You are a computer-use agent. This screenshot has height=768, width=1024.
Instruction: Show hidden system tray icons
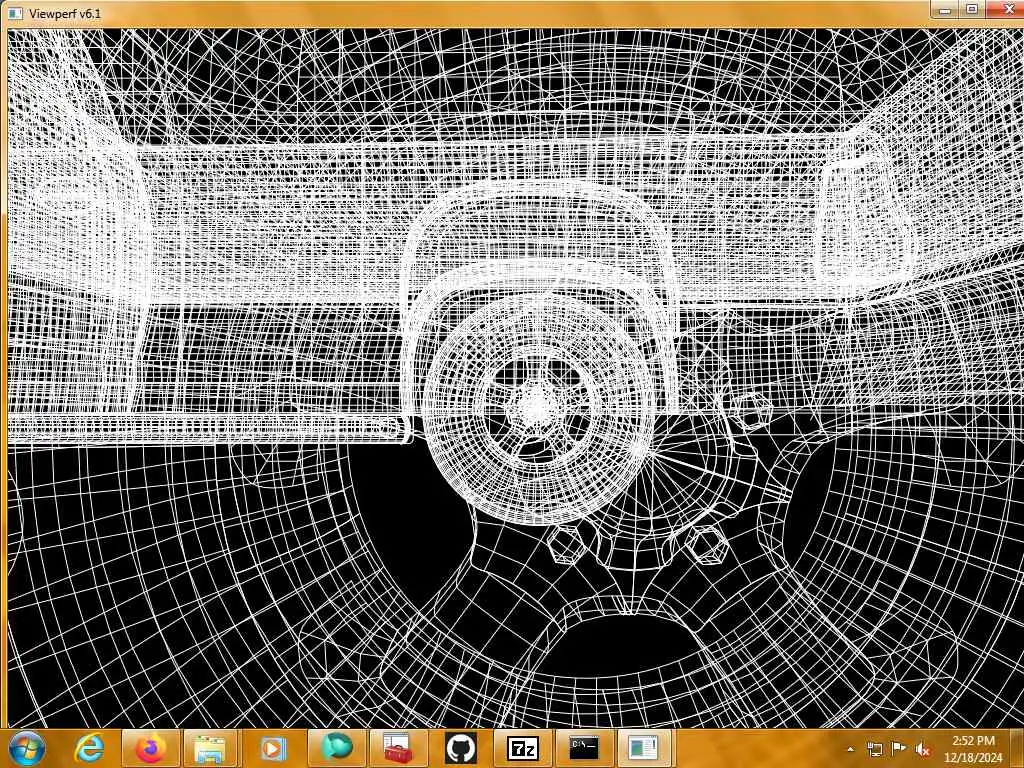point(850,749)
